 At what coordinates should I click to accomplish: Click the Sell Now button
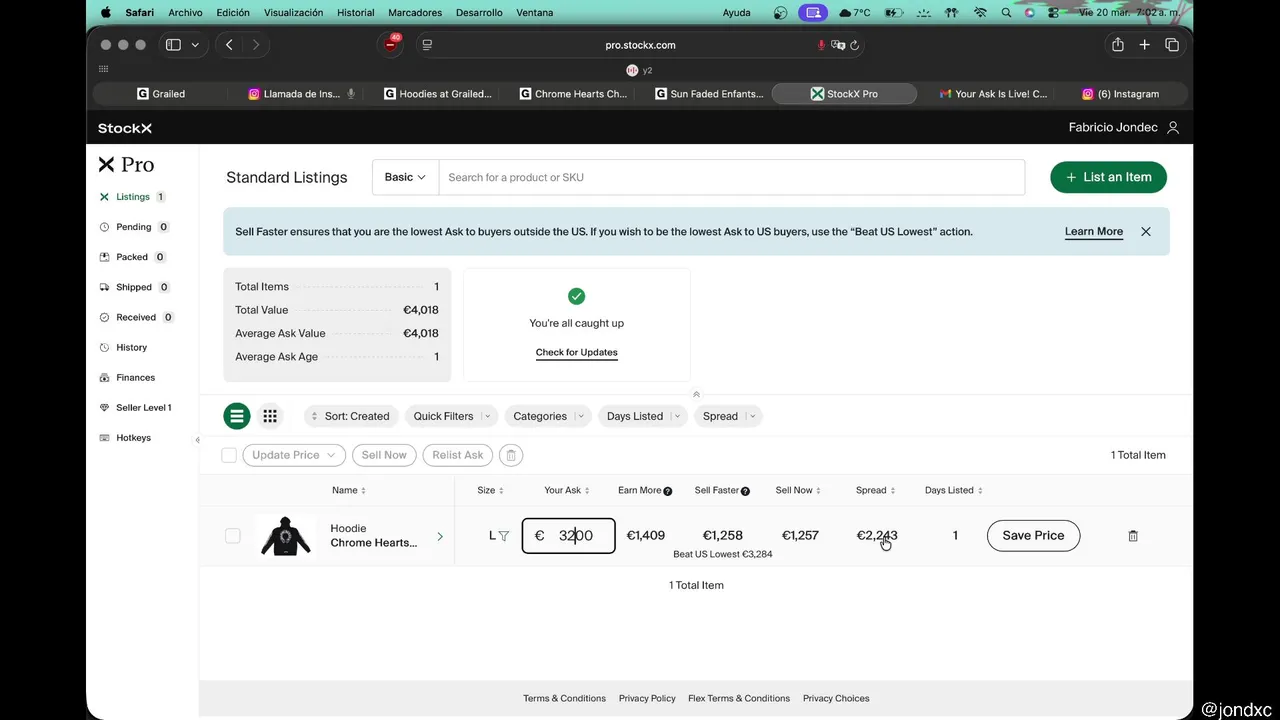pyautogui.click(x=384, y=455)
